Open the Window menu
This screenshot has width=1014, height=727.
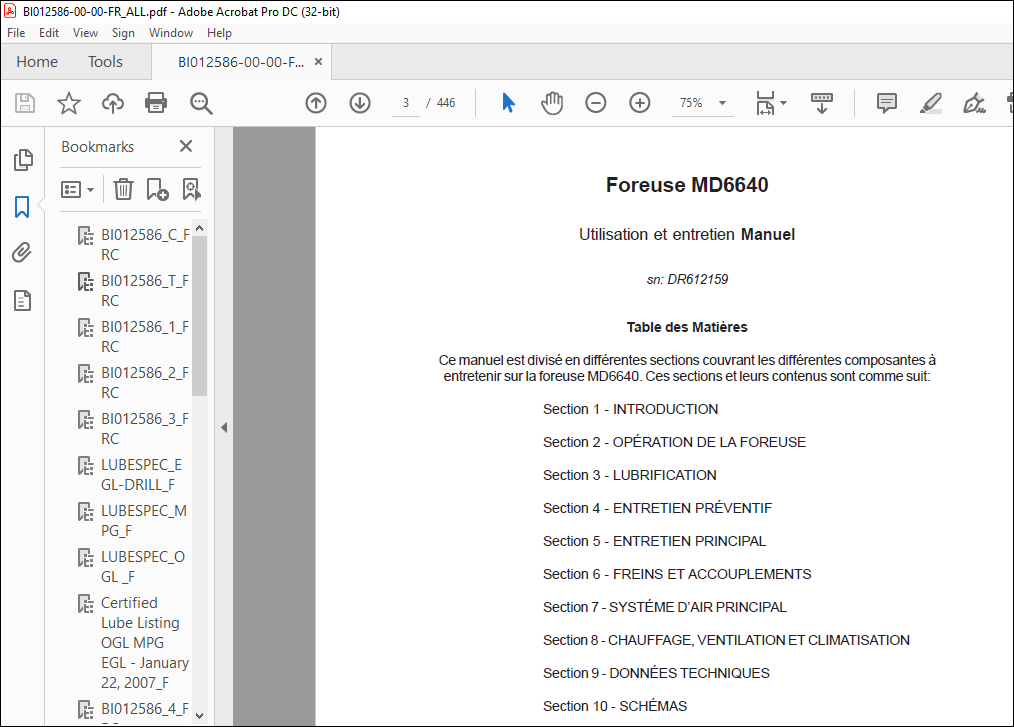tap(171, 33)
